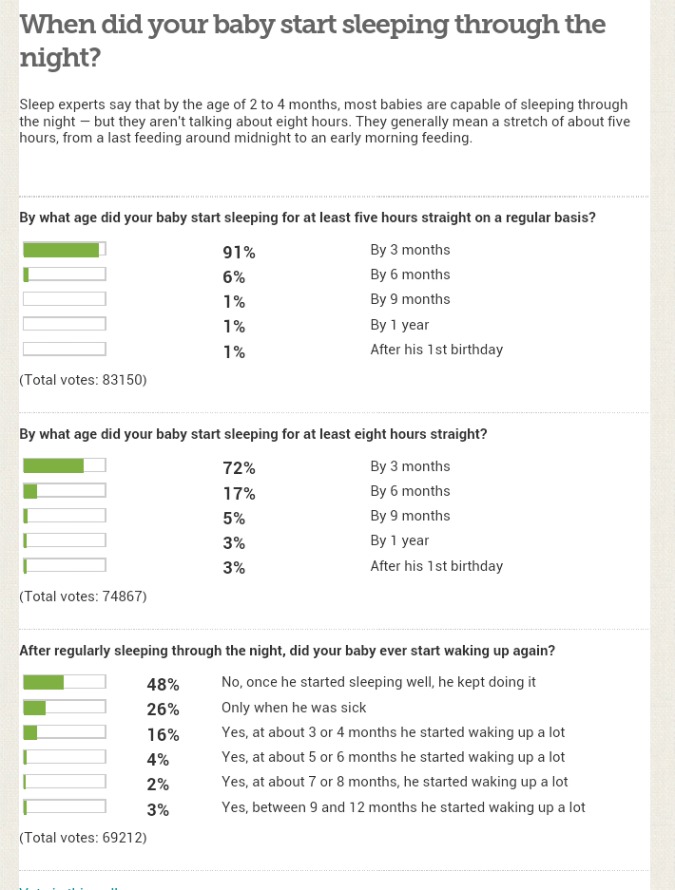
Task: Select the 'at least eight hours straight?' question heading
Action: click(x=254, y=434)
